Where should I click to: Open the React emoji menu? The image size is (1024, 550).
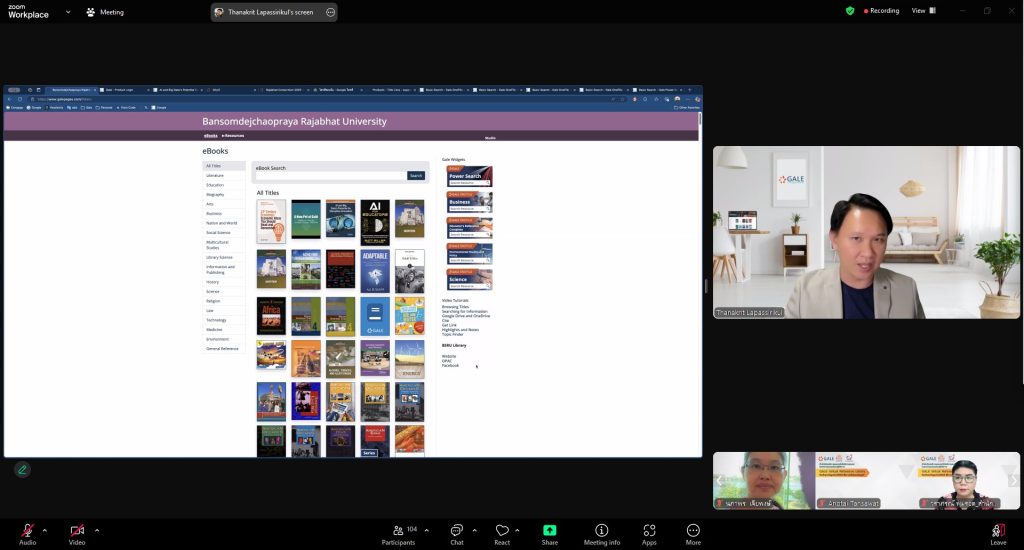point(502,534)
